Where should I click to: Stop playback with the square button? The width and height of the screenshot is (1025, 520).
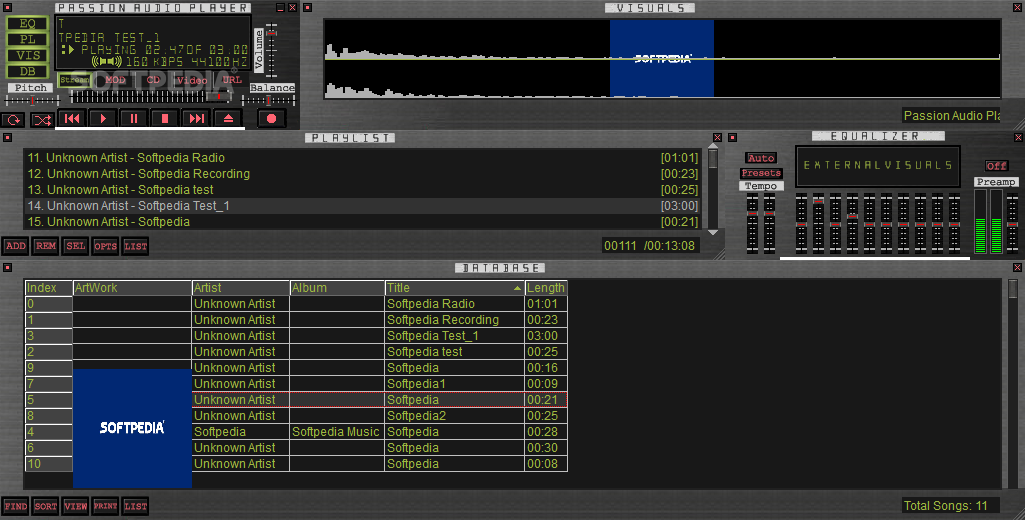pos(165,118)
